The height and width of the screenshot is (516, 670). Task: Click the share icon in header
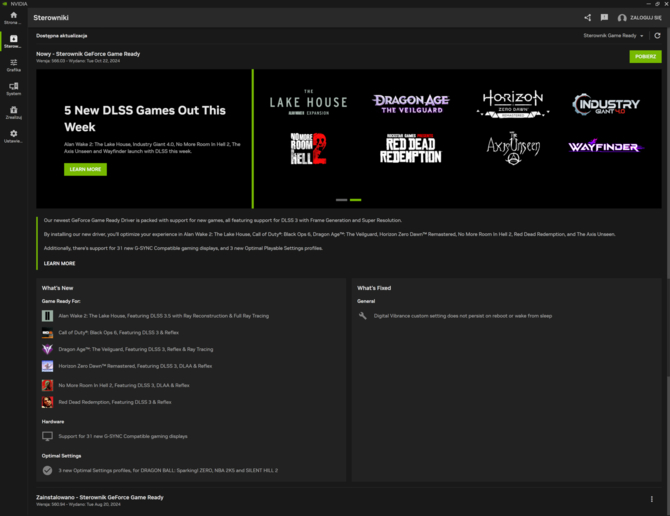point(588,18)
